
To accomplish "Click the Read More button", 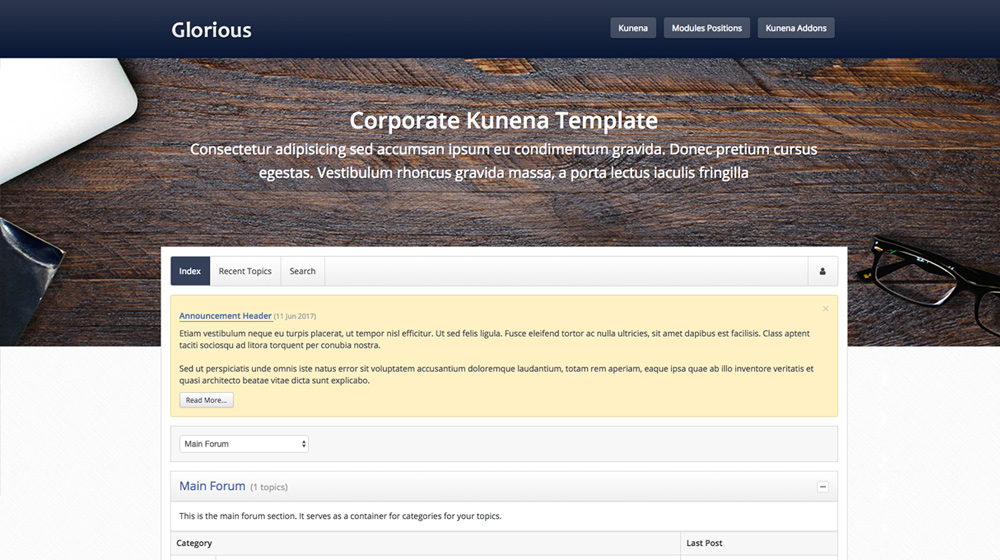I will pyautogui.click(x=206, y=400).
